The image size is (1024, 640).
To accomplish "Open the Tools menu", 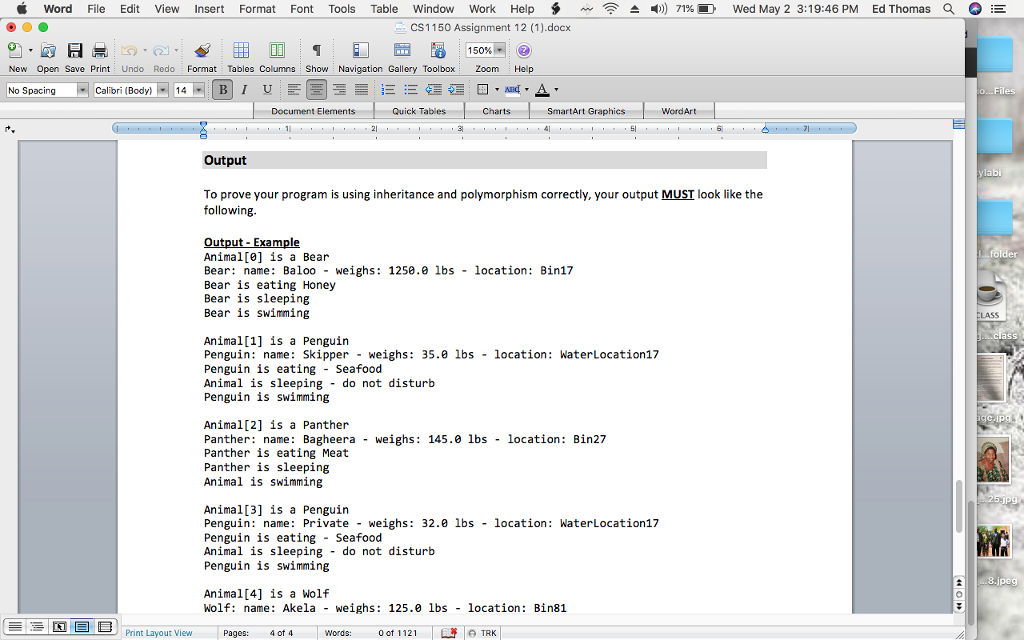I will [341, 8].
